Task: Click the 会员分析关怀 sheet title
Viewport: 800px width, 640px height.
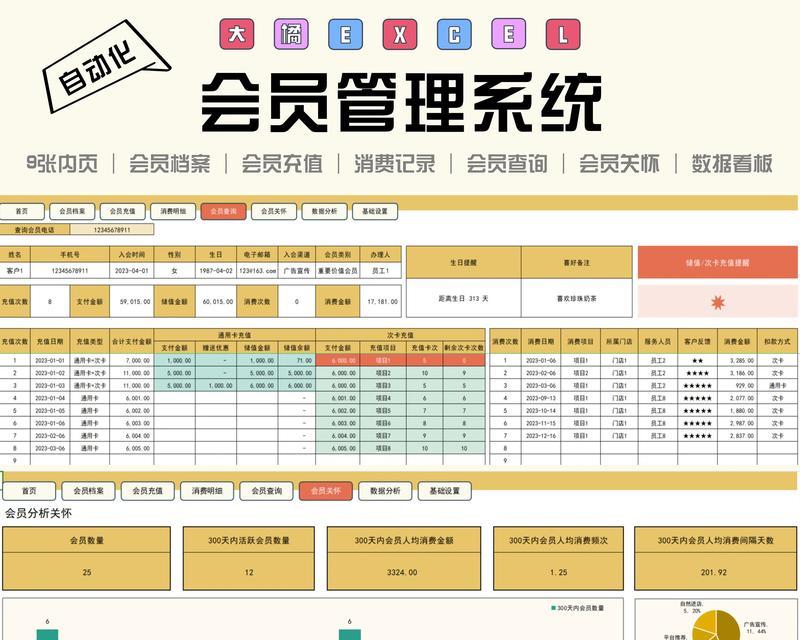Action: [38, 513]
